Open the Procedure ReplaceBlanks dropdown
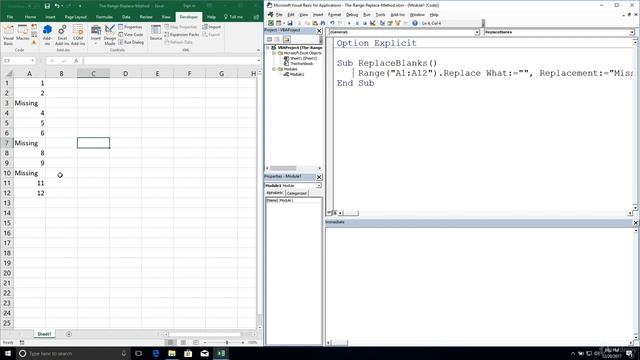Image resolution: width=640 pixels, height=360 pixels. 631,32
